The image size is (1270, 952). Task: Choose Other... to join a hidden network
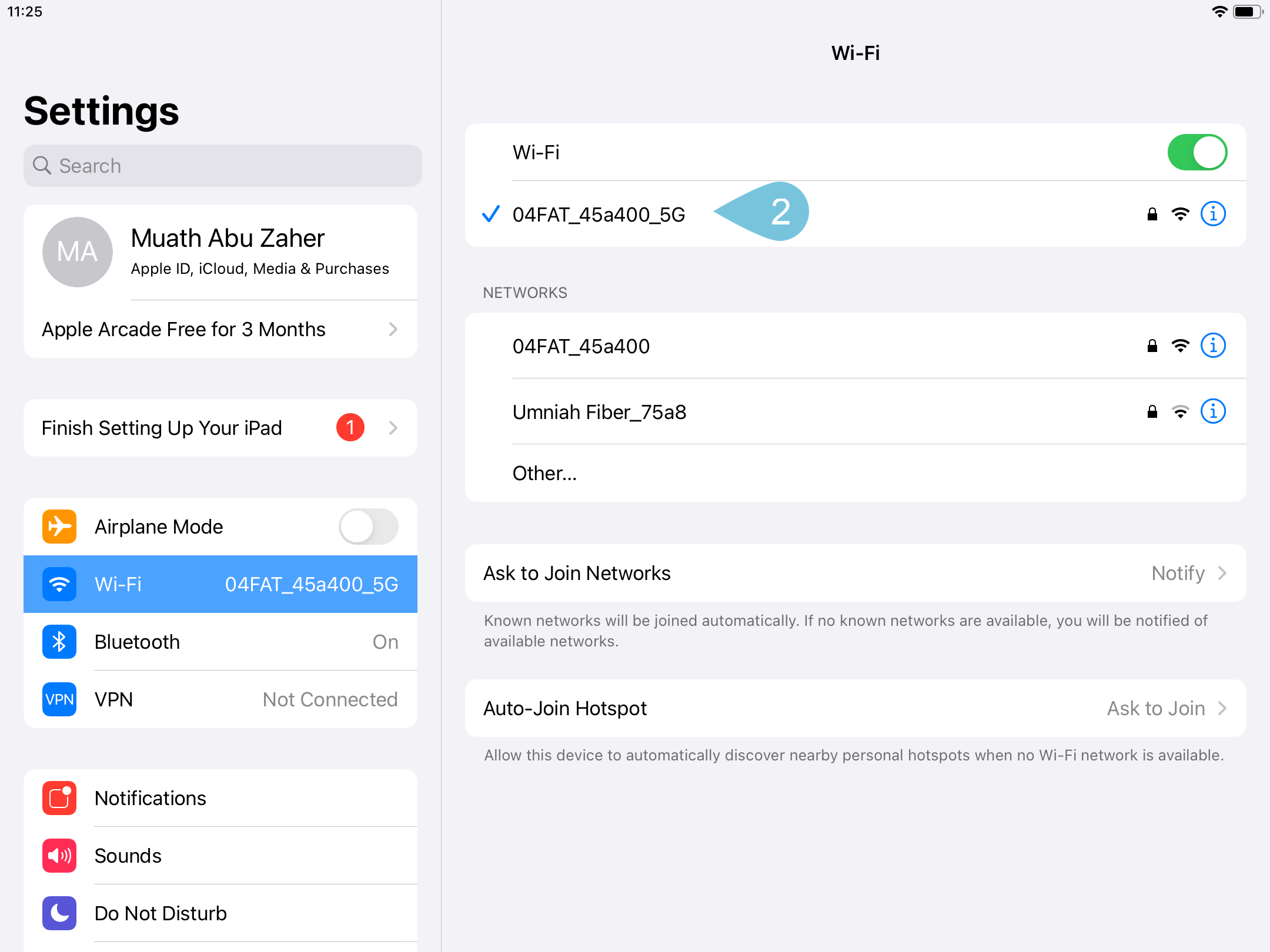[544, 472]
